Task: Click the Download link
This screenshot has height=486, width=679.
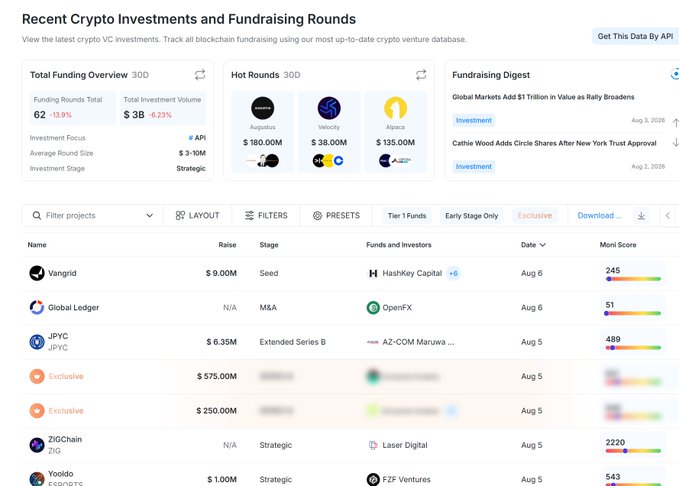Action: pos(599,216)
